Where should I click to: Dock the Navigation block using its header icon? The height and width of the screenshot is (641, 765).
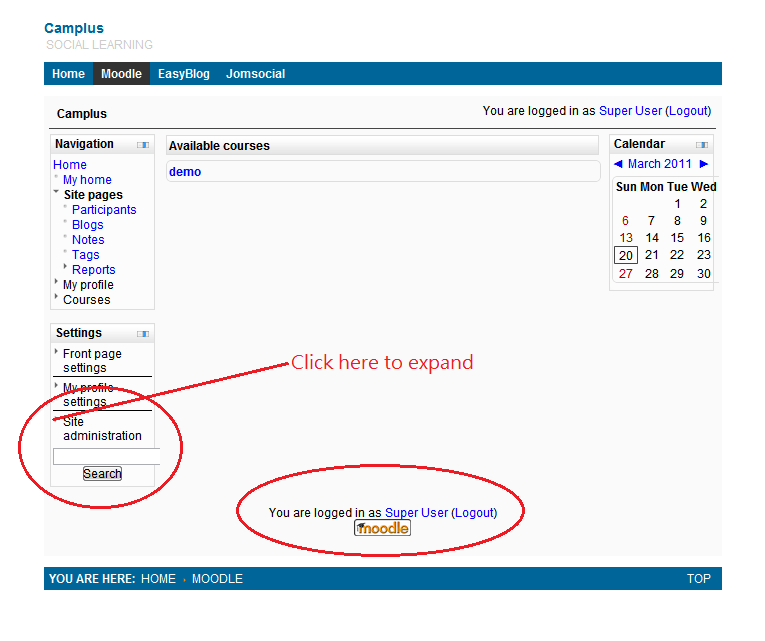point(143,145)
